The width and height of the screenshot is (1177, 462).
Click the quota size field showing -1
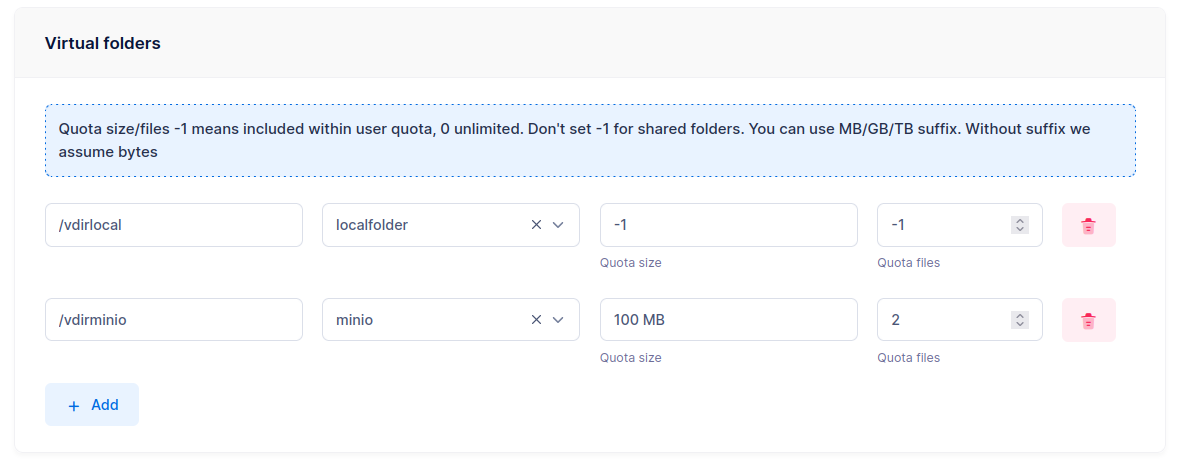point(728,225)
